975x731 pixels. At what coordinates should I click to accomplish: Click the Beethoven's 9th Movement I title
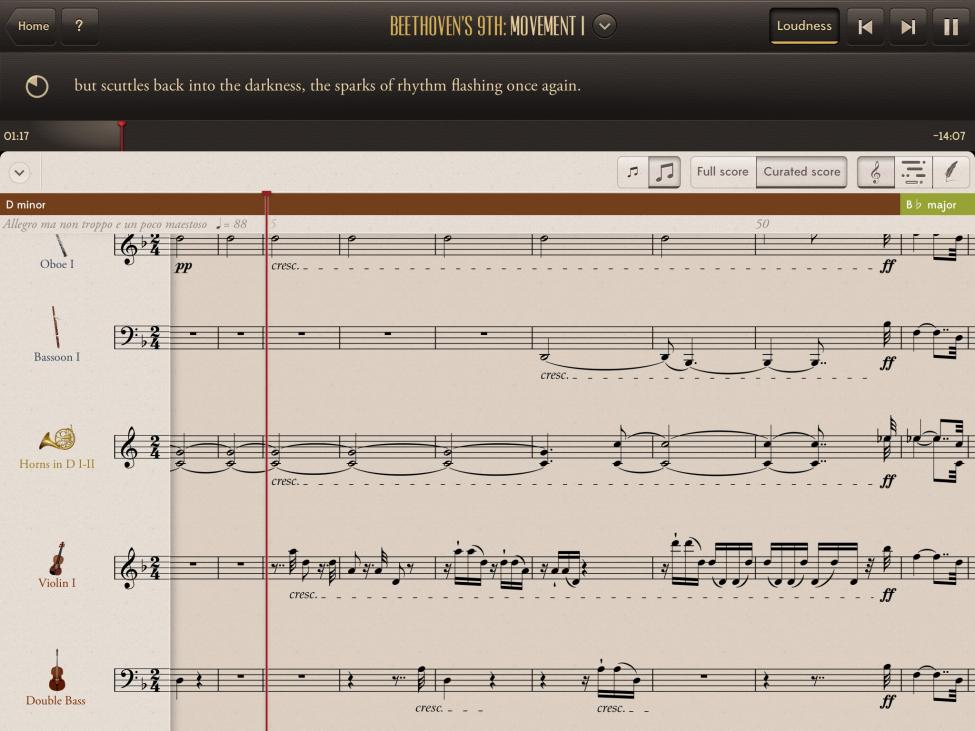487,26
